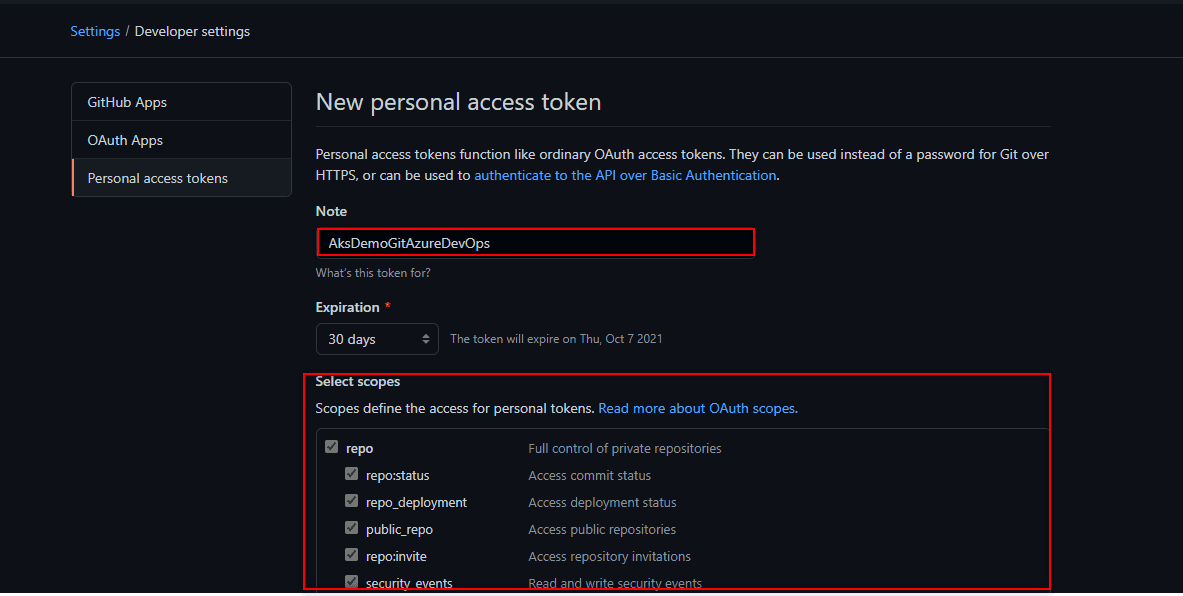Open OAuth Apps in sidebar
This screenshot has width=1183, height=596.
(x=125, y=140)
